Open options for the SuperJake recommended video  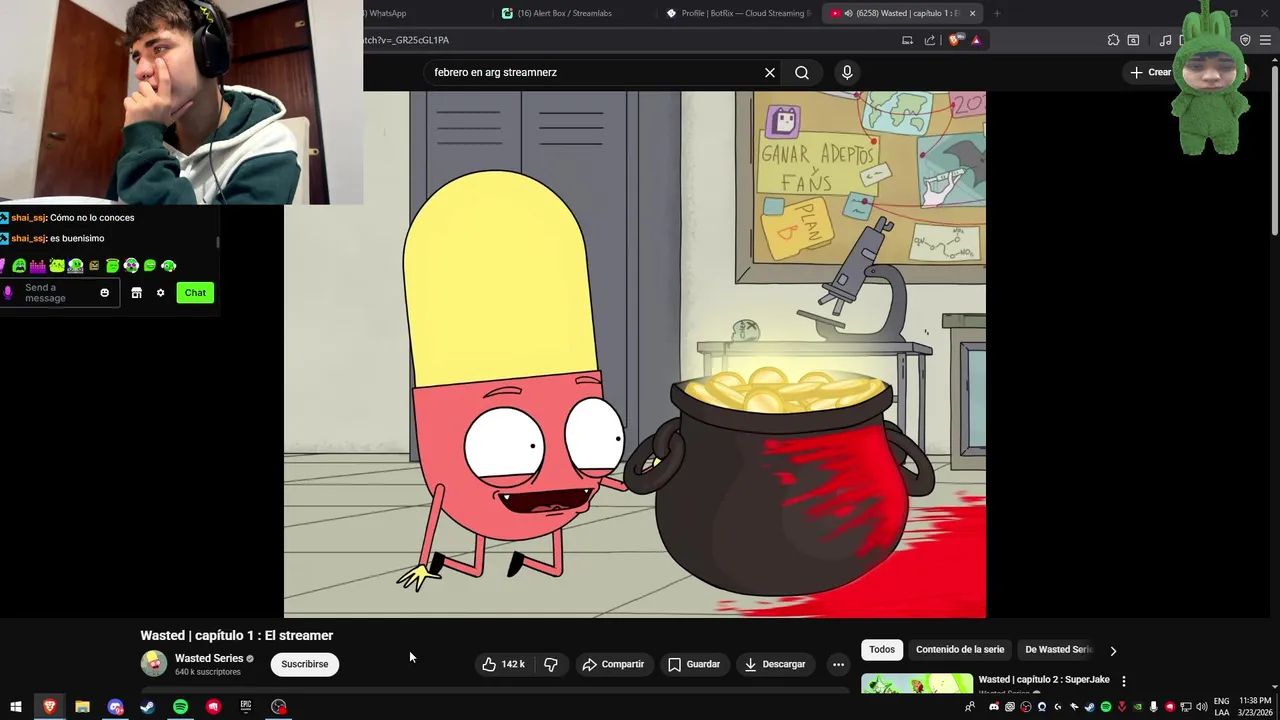coord(1123,681)
